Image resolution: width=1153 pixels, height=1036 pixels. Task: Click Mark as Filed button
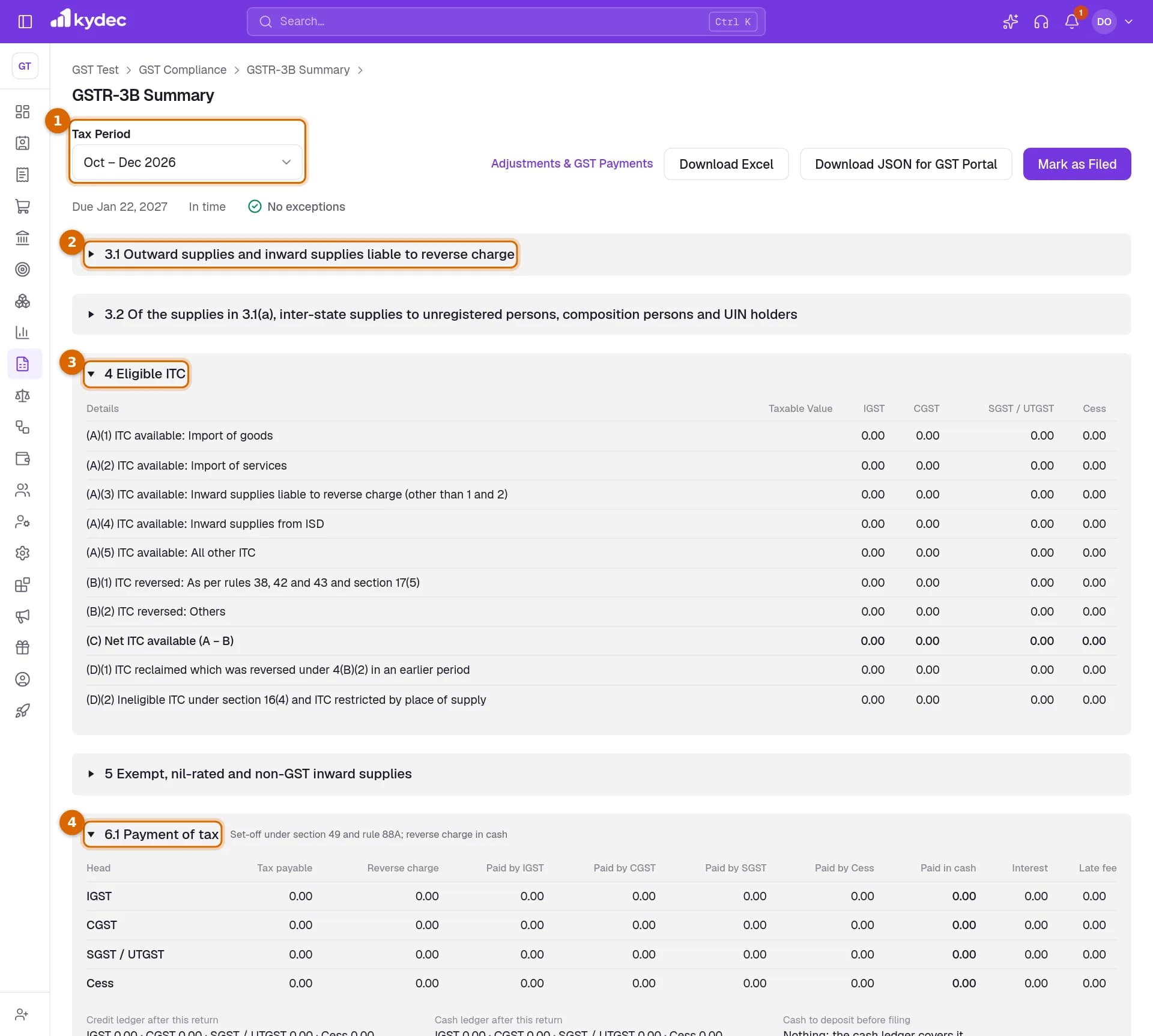(x=1077, y=164)
